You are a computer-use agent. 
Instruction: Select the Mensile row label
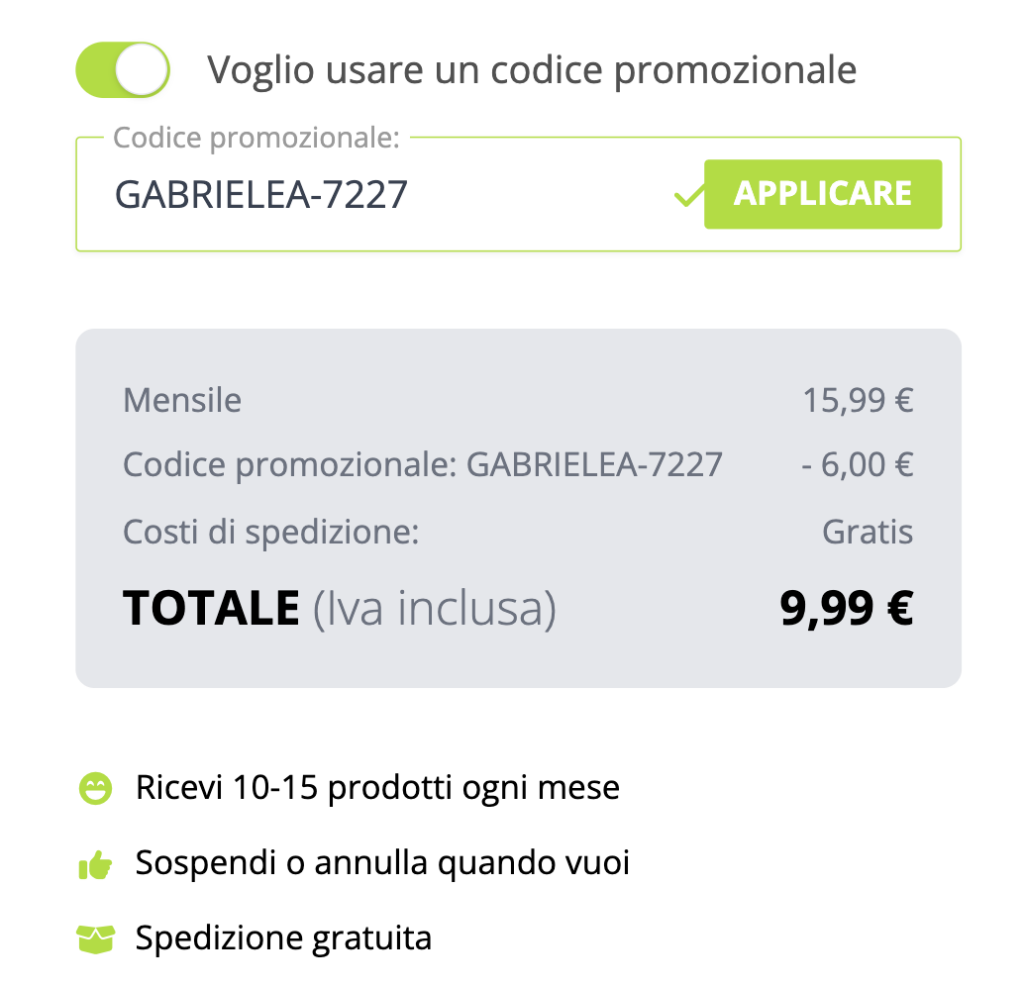click(182, 401)
